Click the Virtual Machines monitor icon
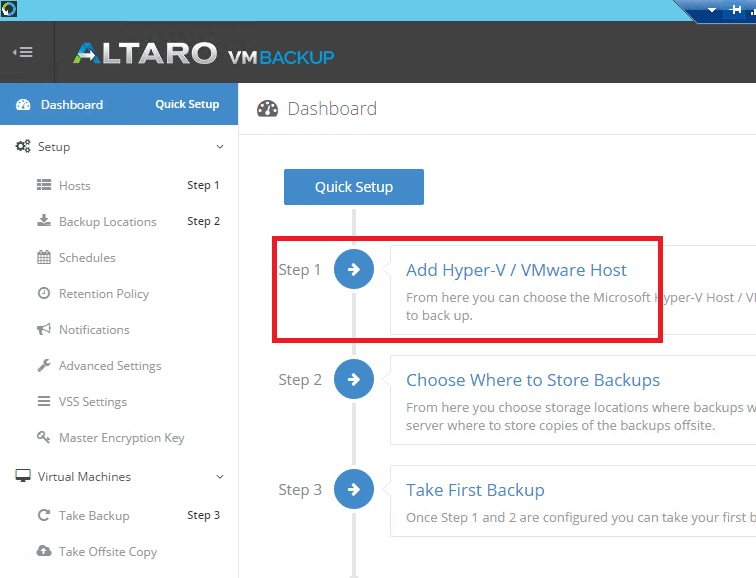This screenshot has height=578, width=756. pyautogui.click(x=23, y=476)
